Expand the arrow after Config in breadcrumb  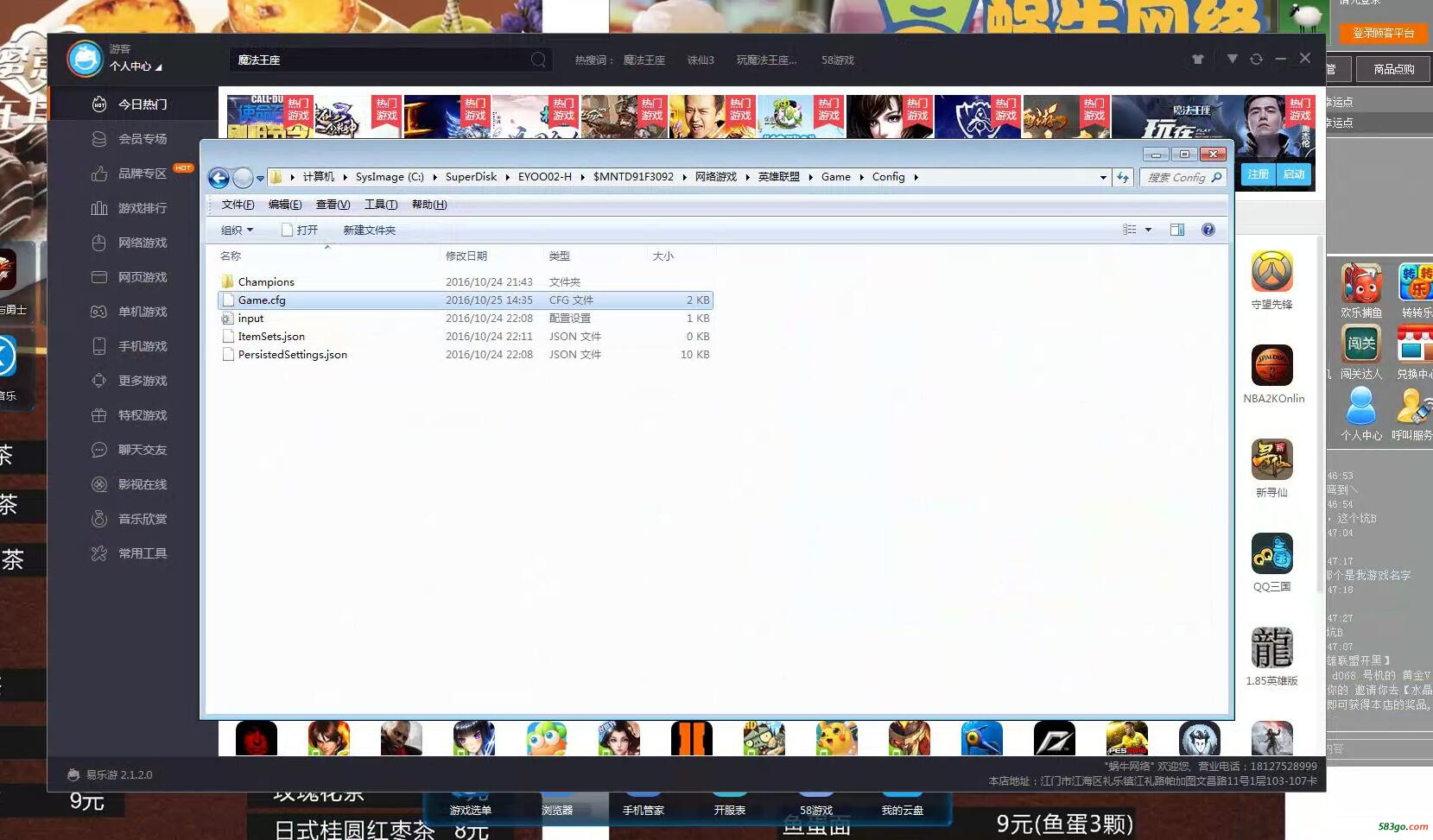click(916, 177)
